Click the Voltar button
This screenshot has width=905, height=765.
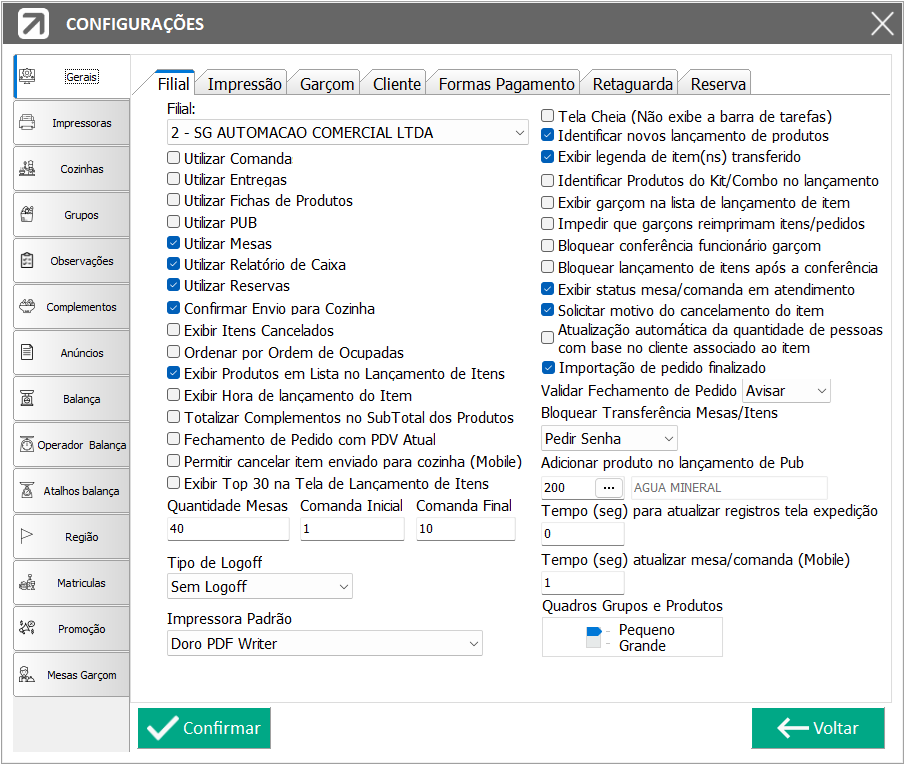[x=818, y=728]
